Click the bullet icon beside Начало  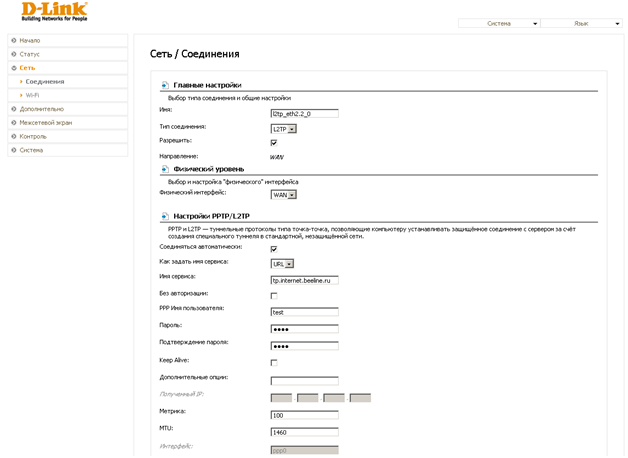pos(14,40)
